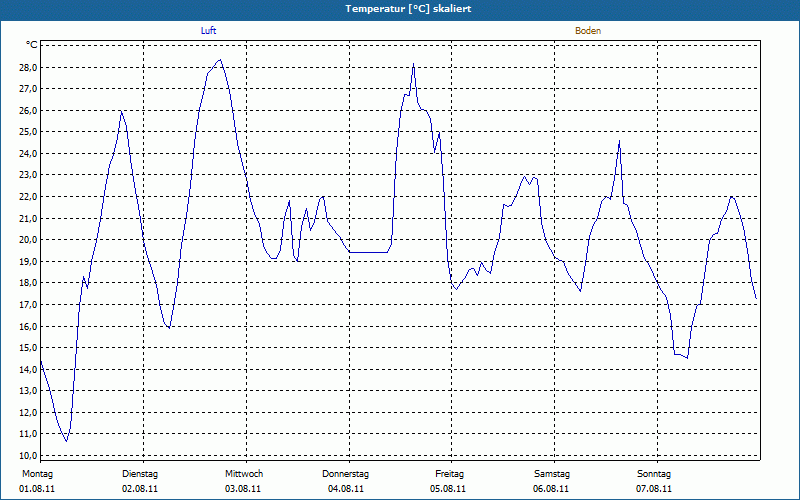Image resolution: width=800 pixels, height=500 pixels.
Task: Click the 24,0 y-axis value
Action: pyautogui.click(x=28, y=154)
